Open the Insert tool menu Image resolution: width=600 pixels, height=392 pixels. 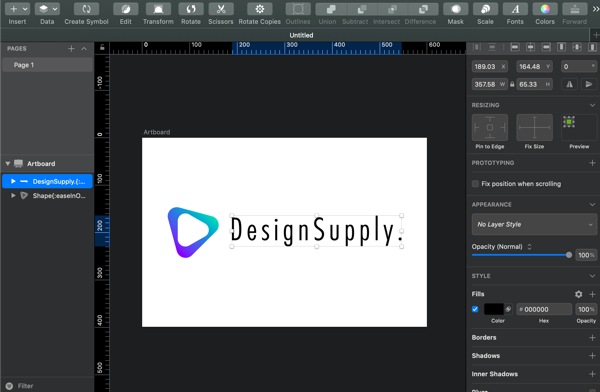tap(17, 9)
